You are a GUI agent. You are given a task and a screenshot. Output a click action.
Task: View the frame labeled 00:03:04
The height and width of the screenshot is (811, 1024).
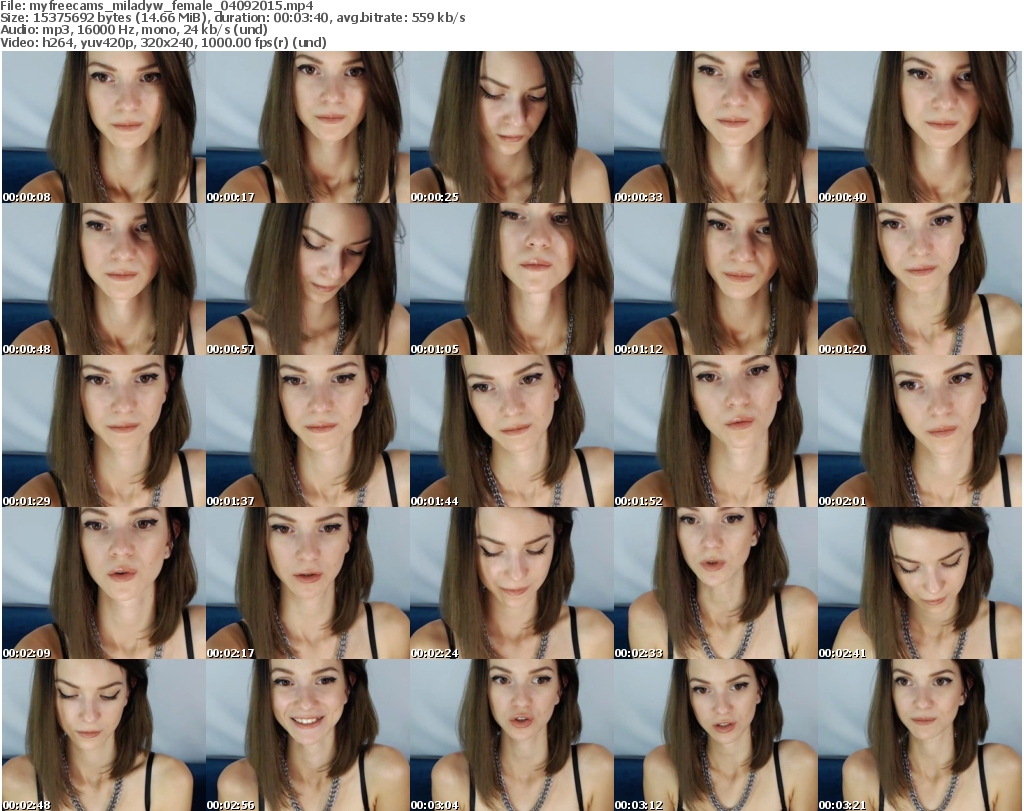(511, 735)
